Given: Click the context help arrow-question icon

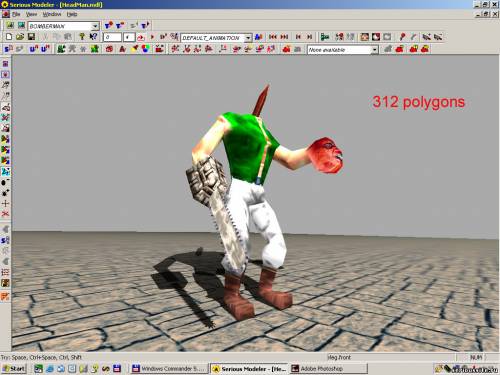Looking at the screenshot, I should pyautogui.click(x=93, y=37).
